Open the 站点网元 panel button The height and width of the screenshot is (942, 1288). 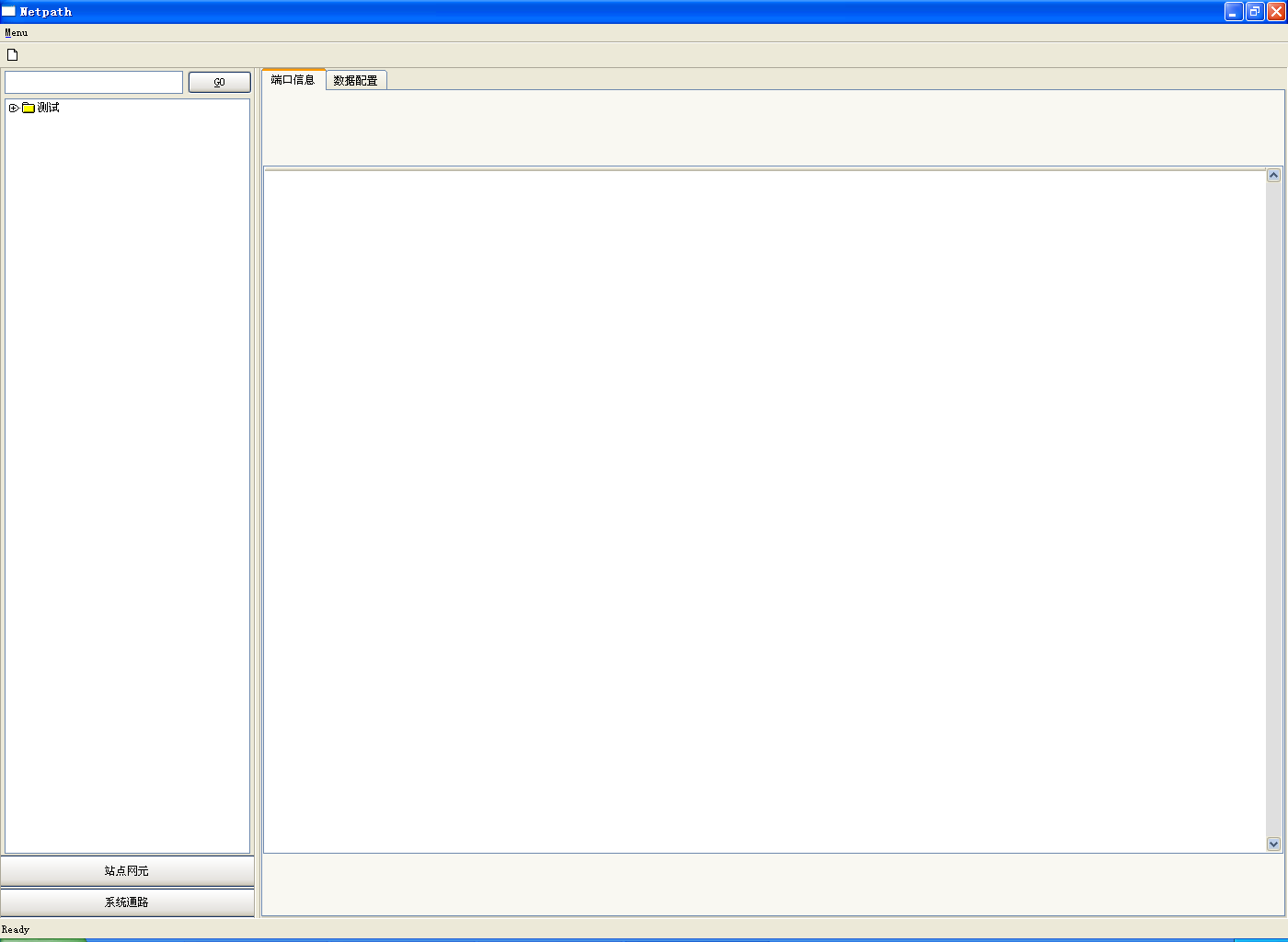(x=127, y=870)
